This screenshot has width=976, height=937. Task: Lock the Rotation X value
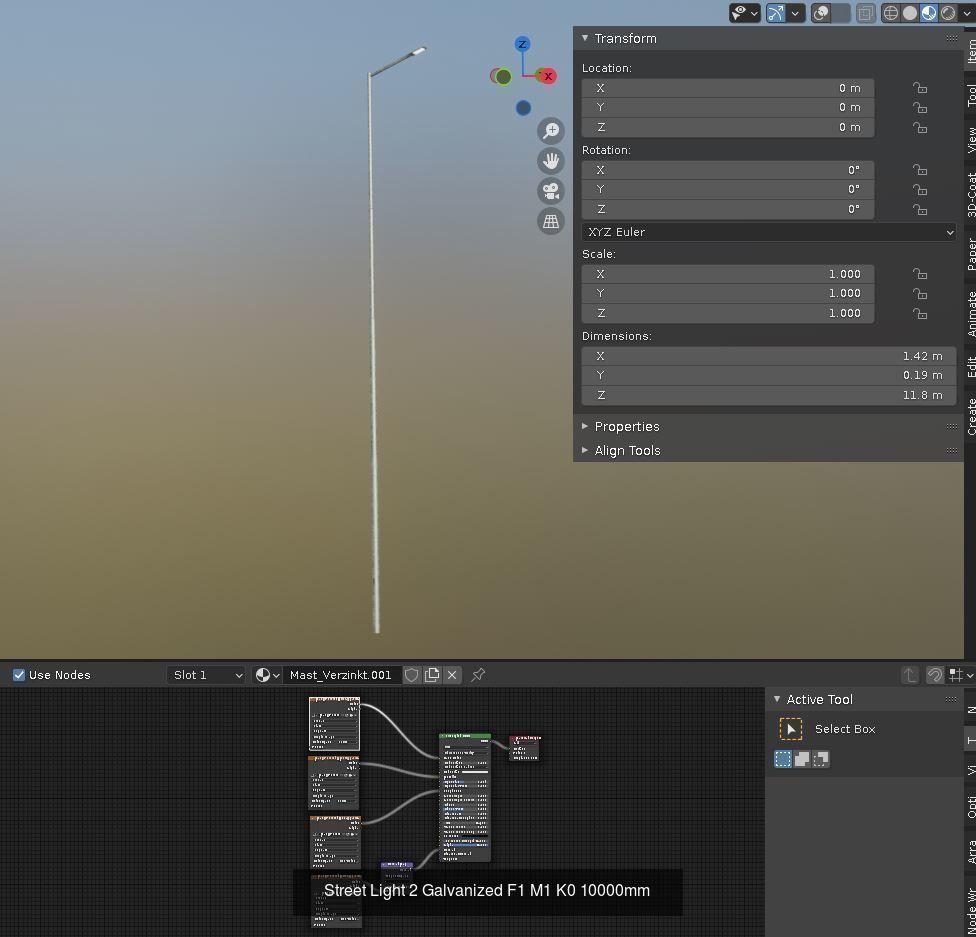coord(920,170)
